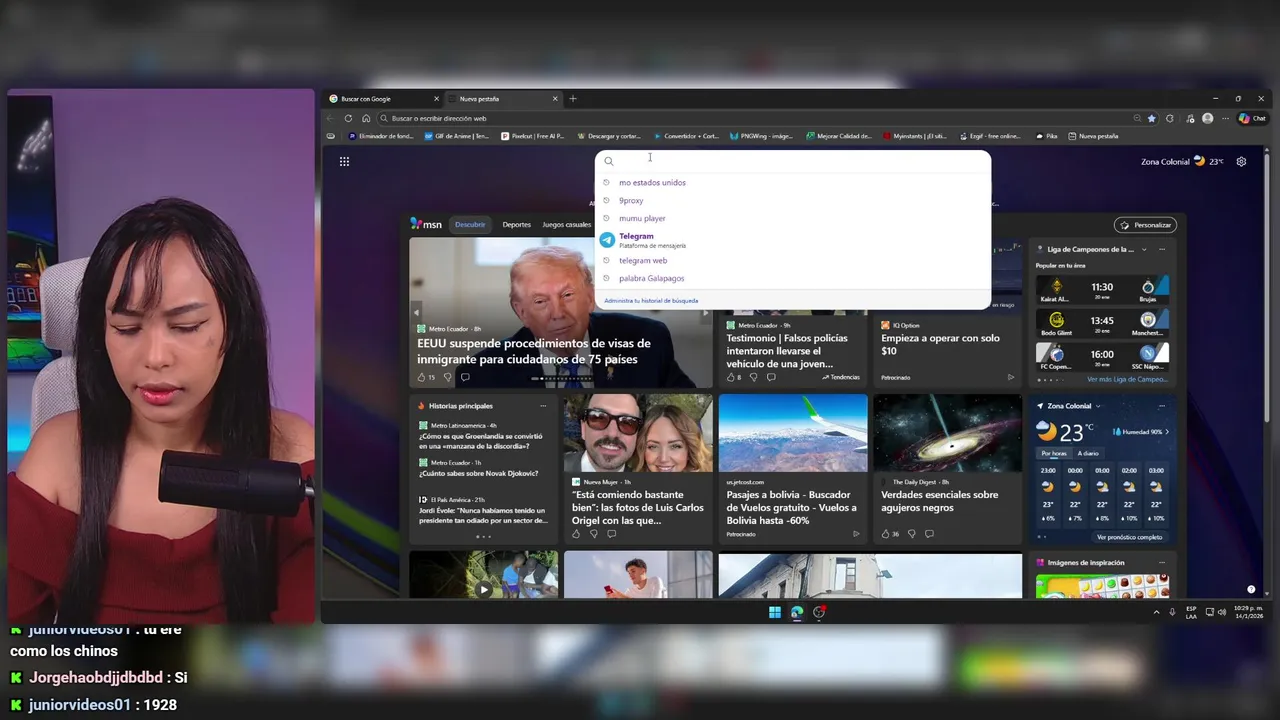Click Administra tu historial de búsqueda link
Screen dimensions: 1280x720
(x=651, y=300)
